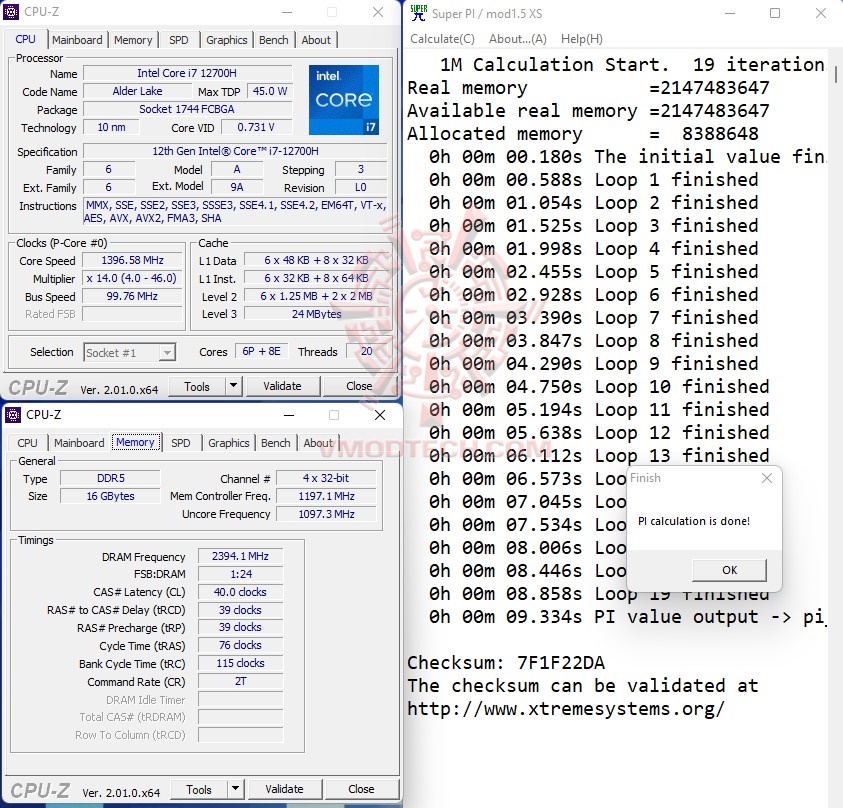Screen dimensions: 843x808
Task: Click Level 3 cache value 24 MBytes
Action: [x=317, y=314]
